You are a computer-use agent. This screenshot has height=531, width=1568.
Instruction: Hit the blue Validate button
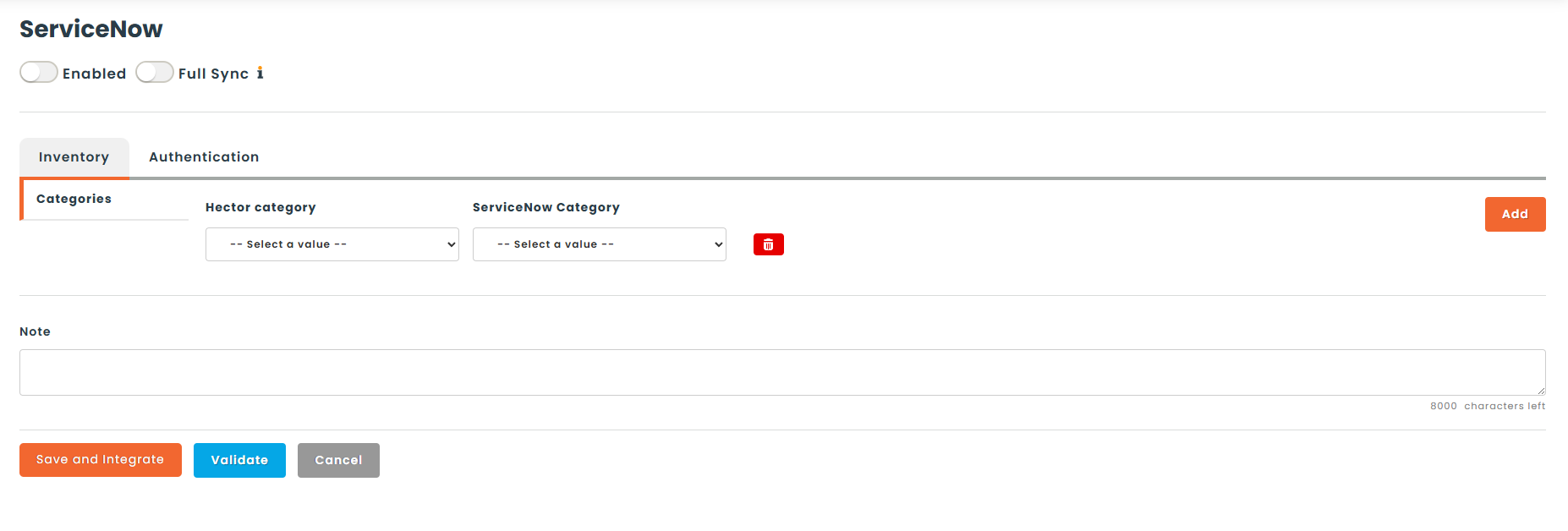pos(239,460)
